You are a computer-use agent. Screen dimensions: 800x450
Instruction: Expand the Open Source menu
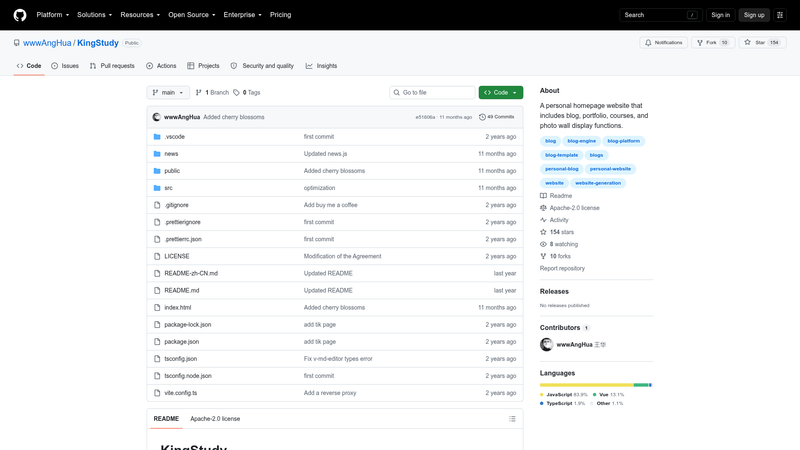click(192, 15)
